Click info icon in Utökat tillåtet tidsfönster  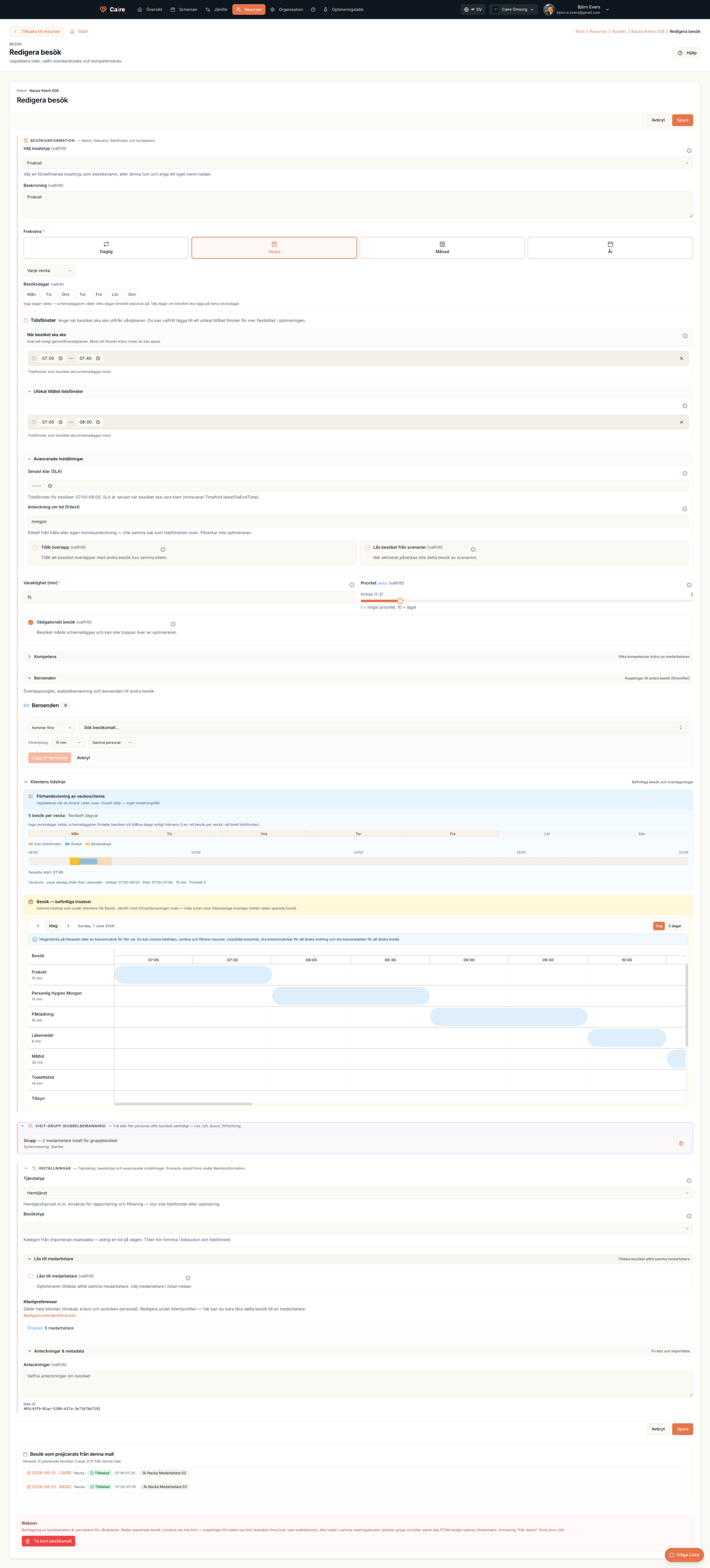click(684, 406)
